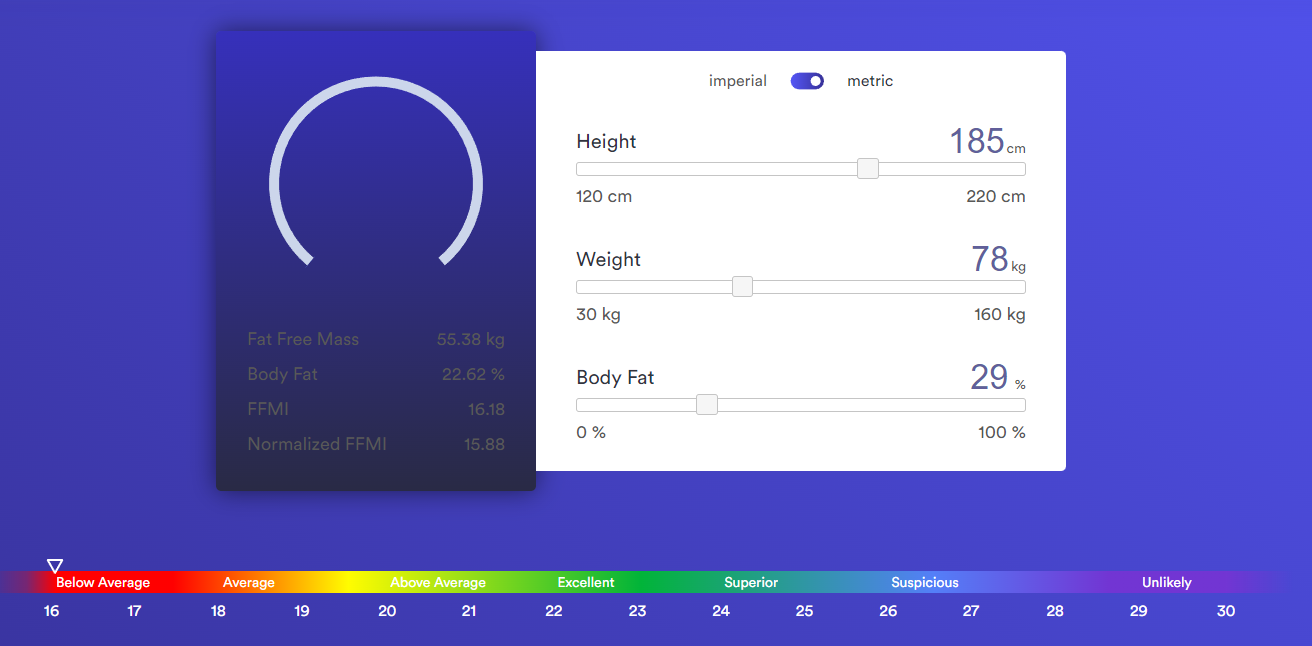Click the Weight slider handle
Image resolution: width=1312 pixels, height=646 pixels.
point(742,287)
